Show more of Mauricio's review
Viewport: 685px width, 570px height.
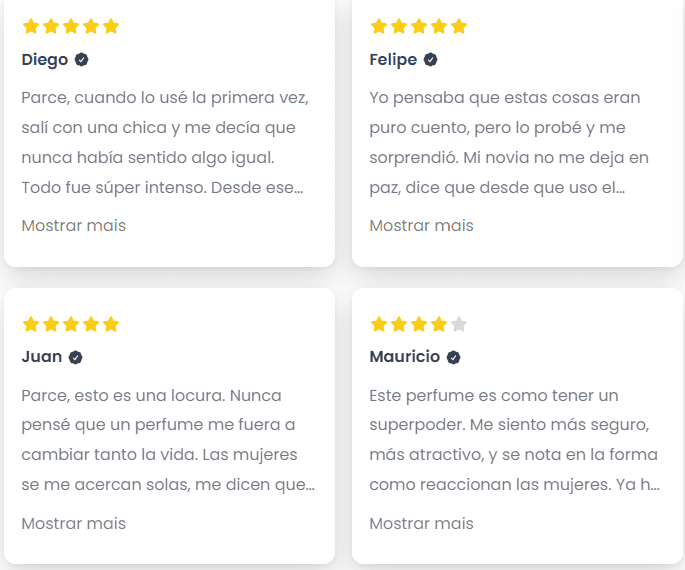tap(422, 523)
